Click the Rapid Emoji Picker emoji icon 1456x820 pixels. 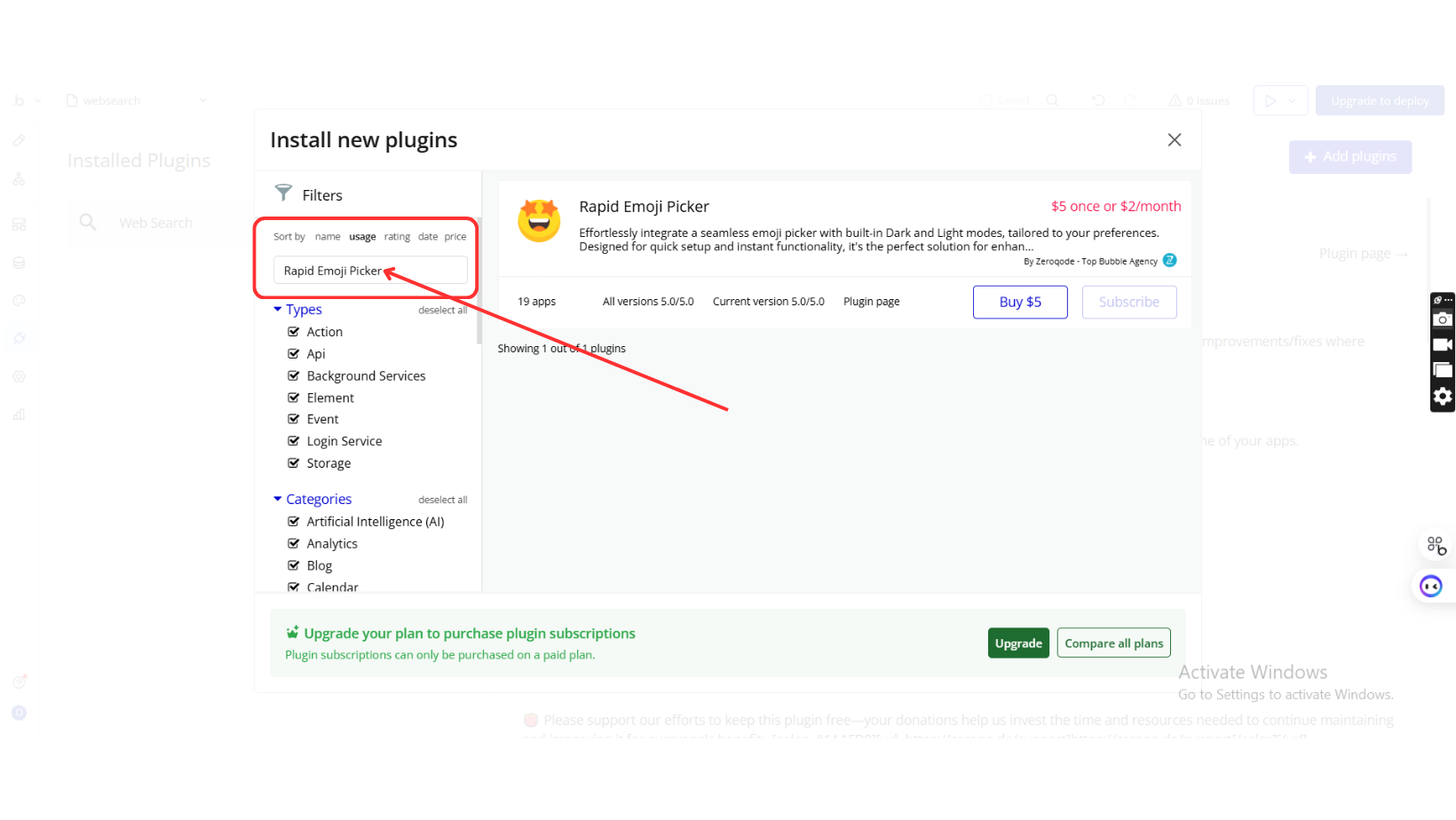539,221
